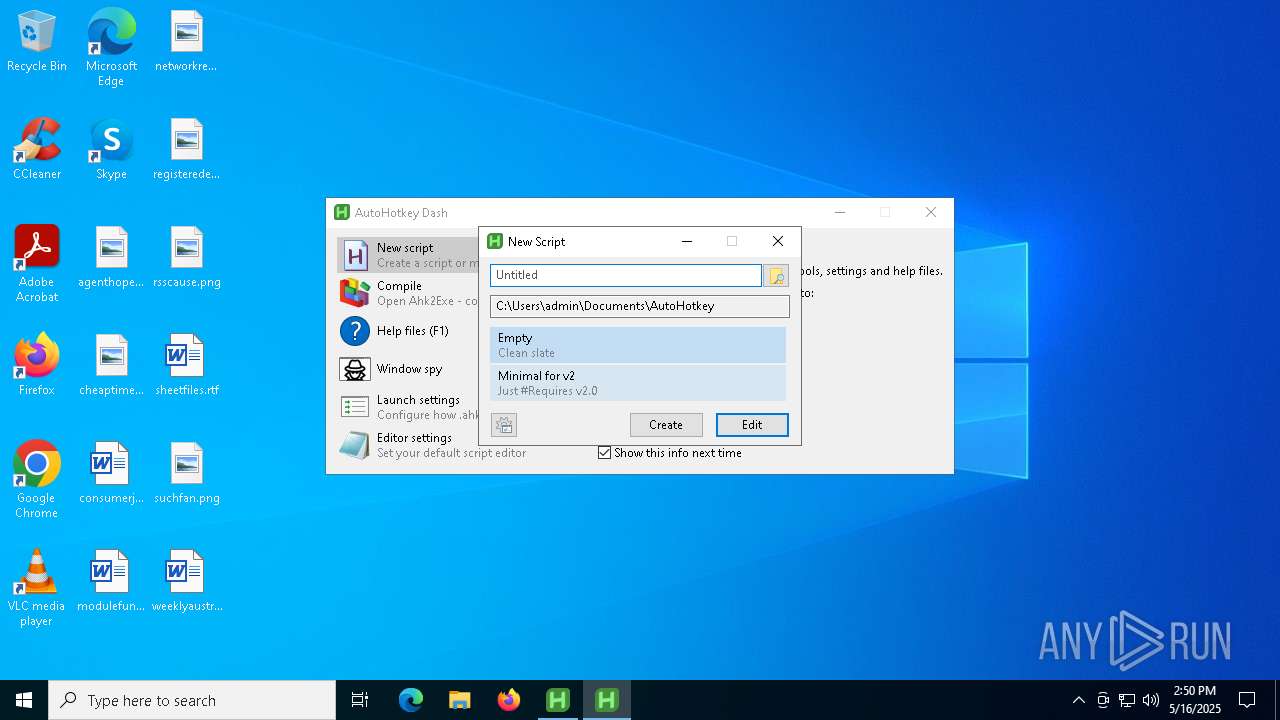The height and width of the screenshot is (720, 1280).
Task: Click the Task View taskbar icon
Action: click(x=360, y=700)
